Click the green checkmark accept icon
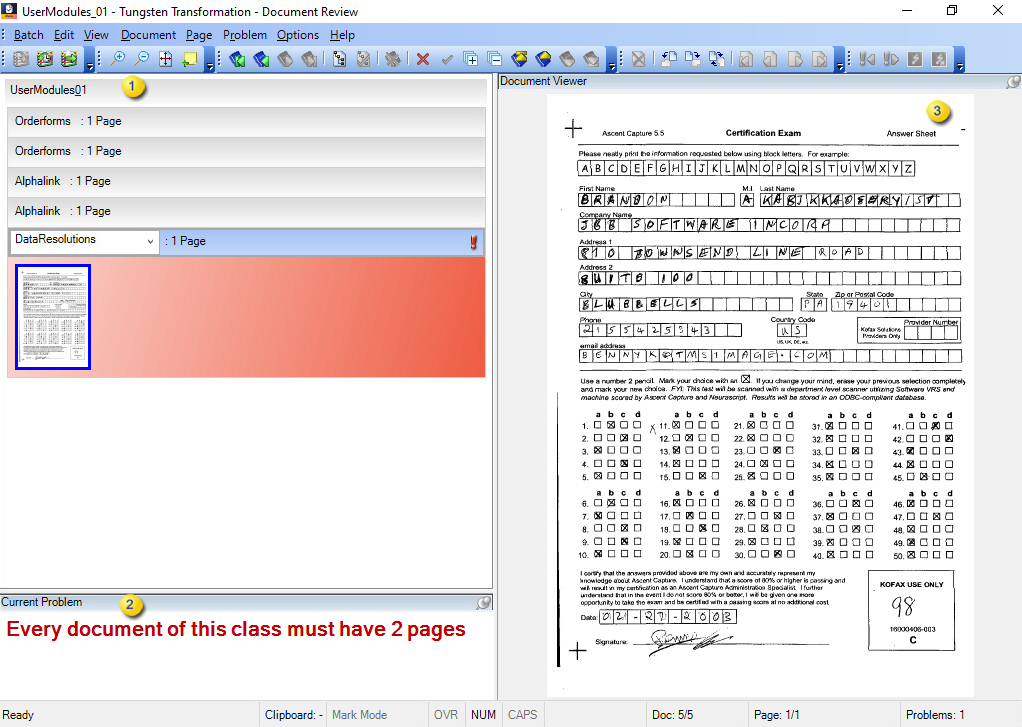The image size is (1022, 727). point(447,59)
